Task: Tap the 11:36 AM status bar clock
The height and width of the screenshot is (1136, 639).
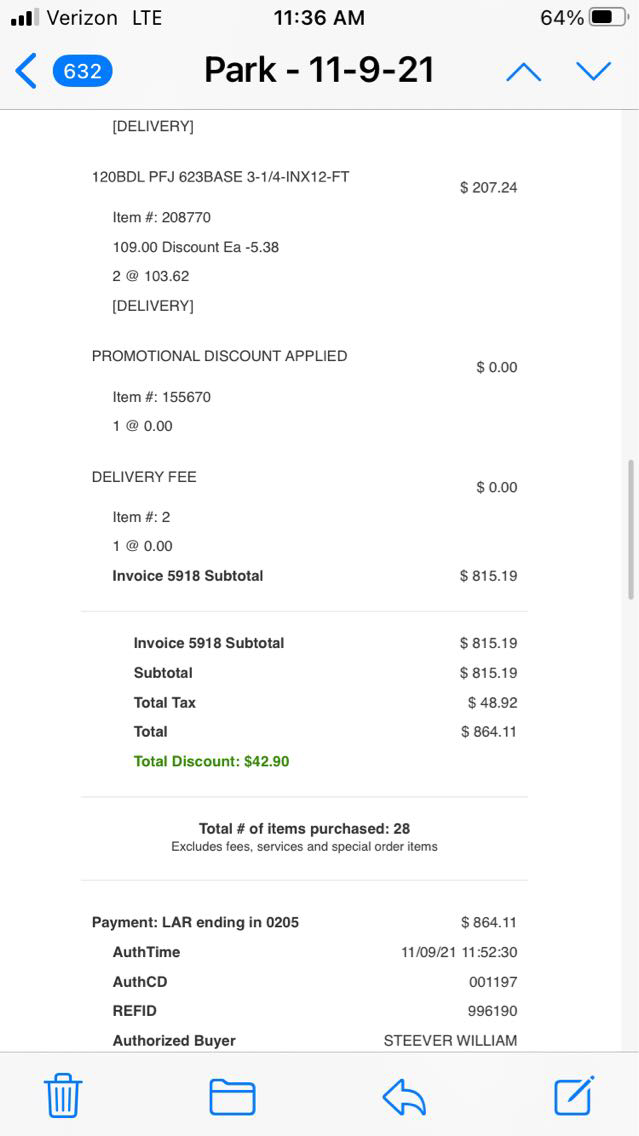Action: click(x=319, y=18)
